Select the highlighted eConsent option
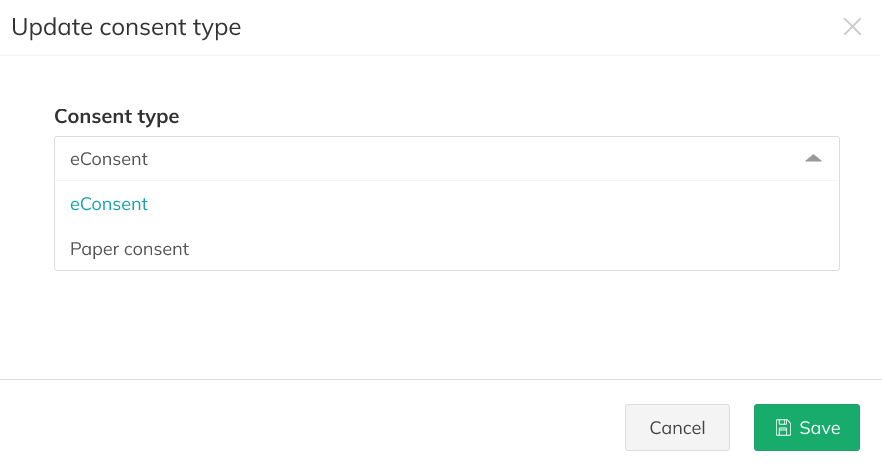 pos(109,204)
